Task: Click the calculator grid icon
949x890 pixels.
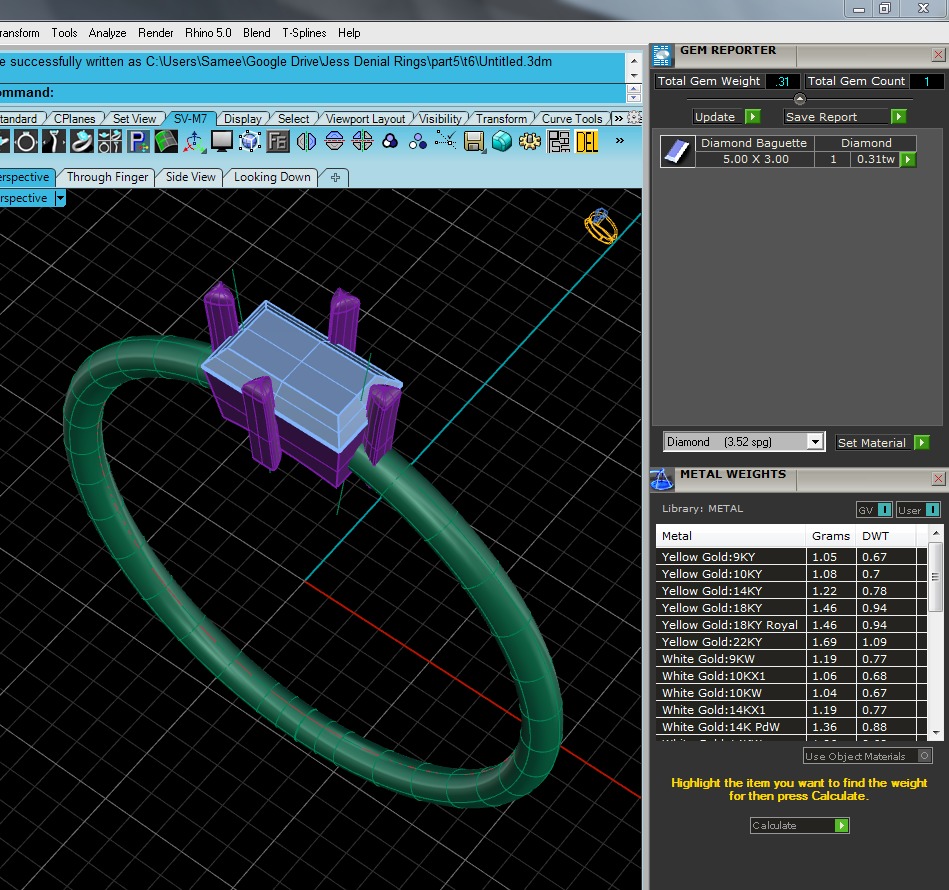Action: tap(559, 142)
